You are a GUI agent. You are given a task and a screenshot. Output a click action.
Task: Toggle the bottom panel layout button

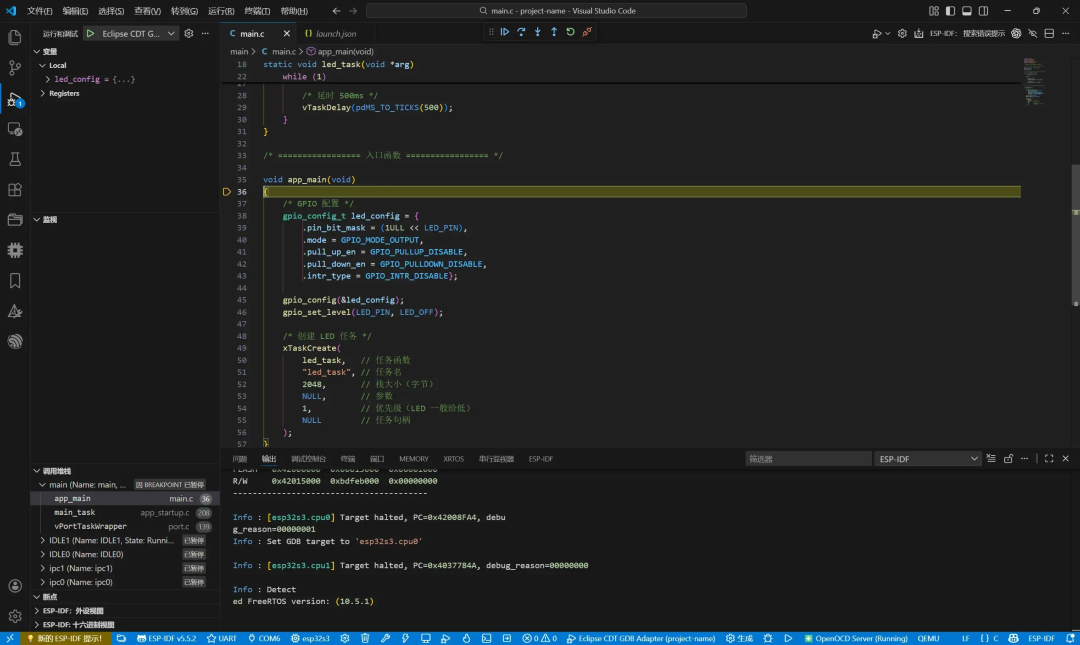(x=967, y=11)
